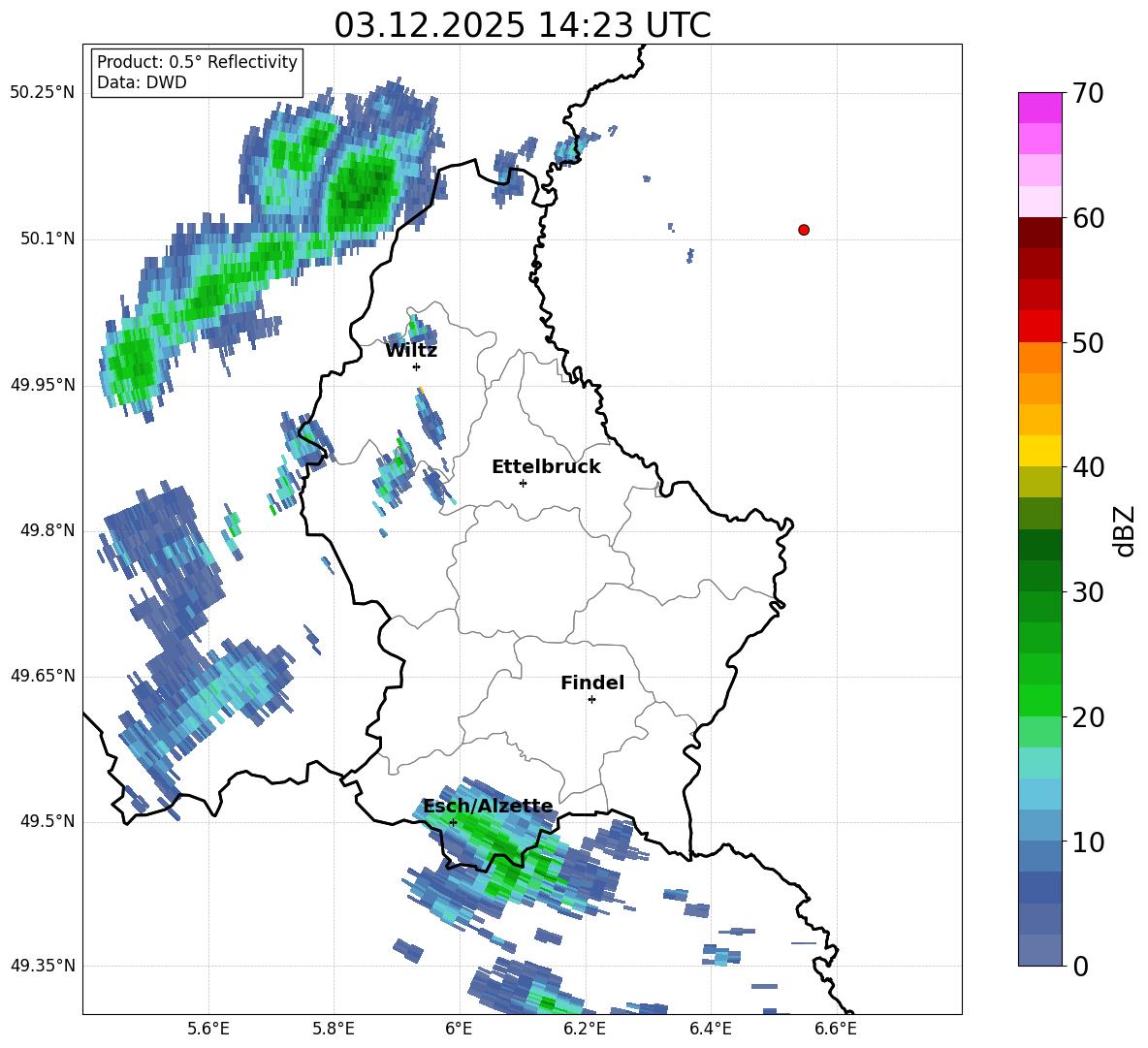Click the Wiltz station cross marker
Screen dimensions: 1148x1048
click(417, 366)
